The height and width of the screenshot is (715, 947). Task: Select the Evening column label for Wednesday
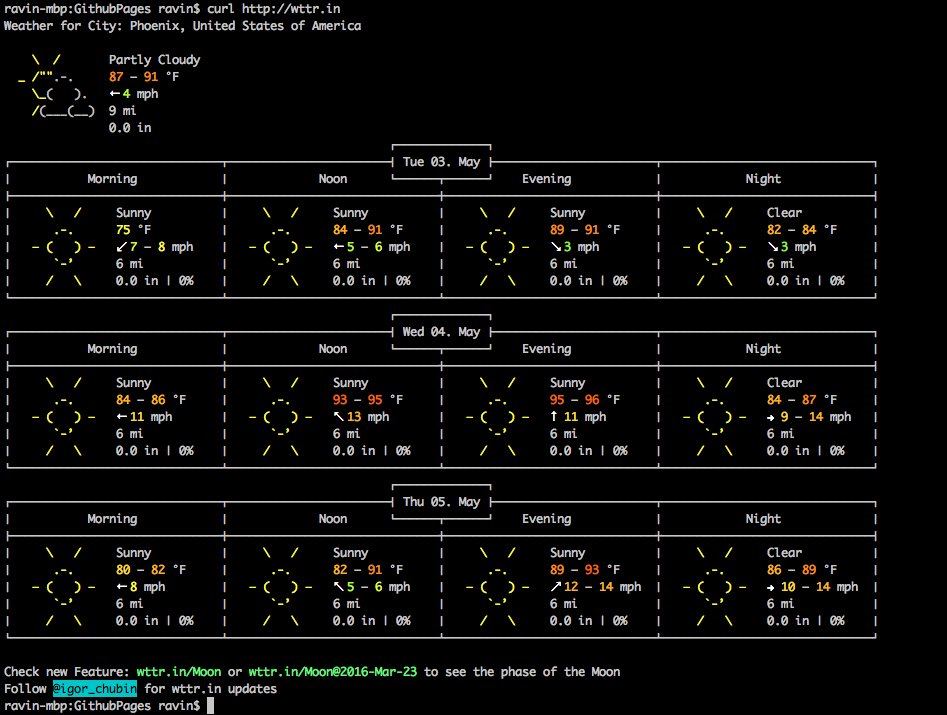point(546,348)
